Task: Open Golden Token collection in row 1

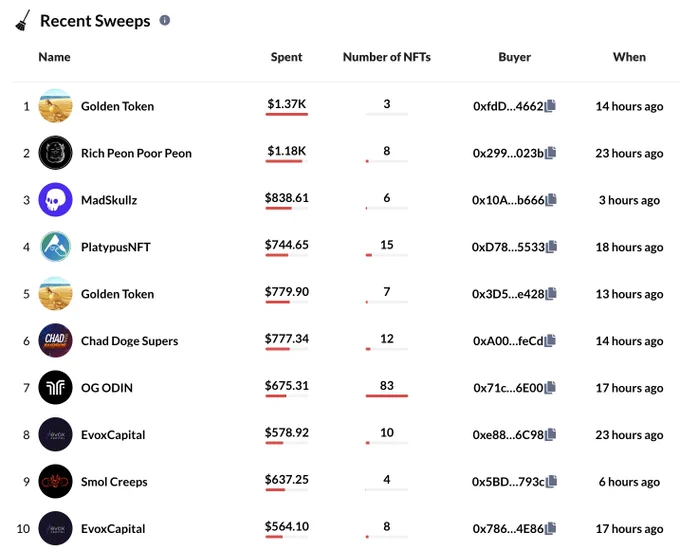Action: coord(118,106)
